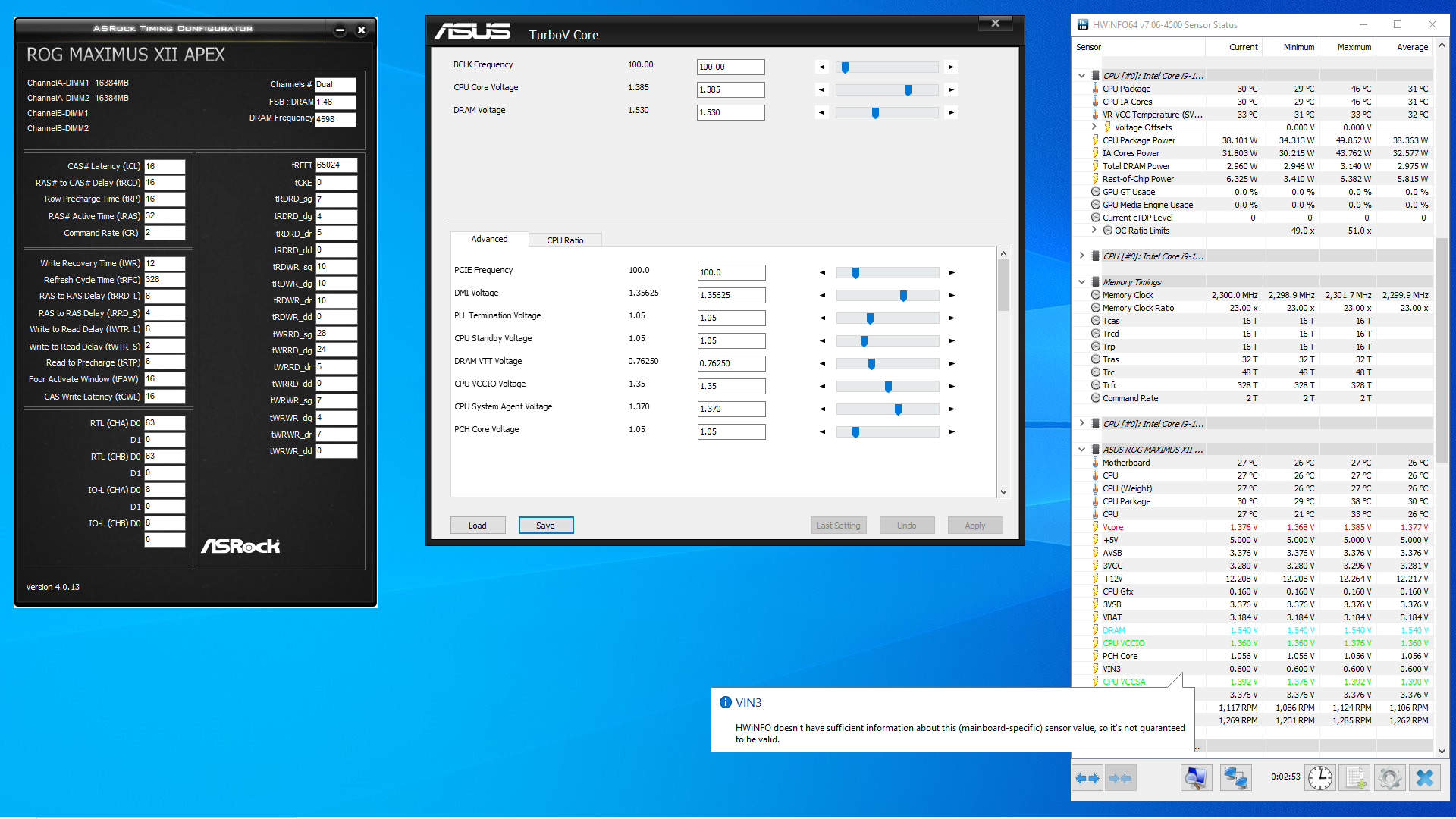This screenshot has width=1456, height=819.
Task: Click the BCLK Frequency slider handle
Action: coord(845,67)
